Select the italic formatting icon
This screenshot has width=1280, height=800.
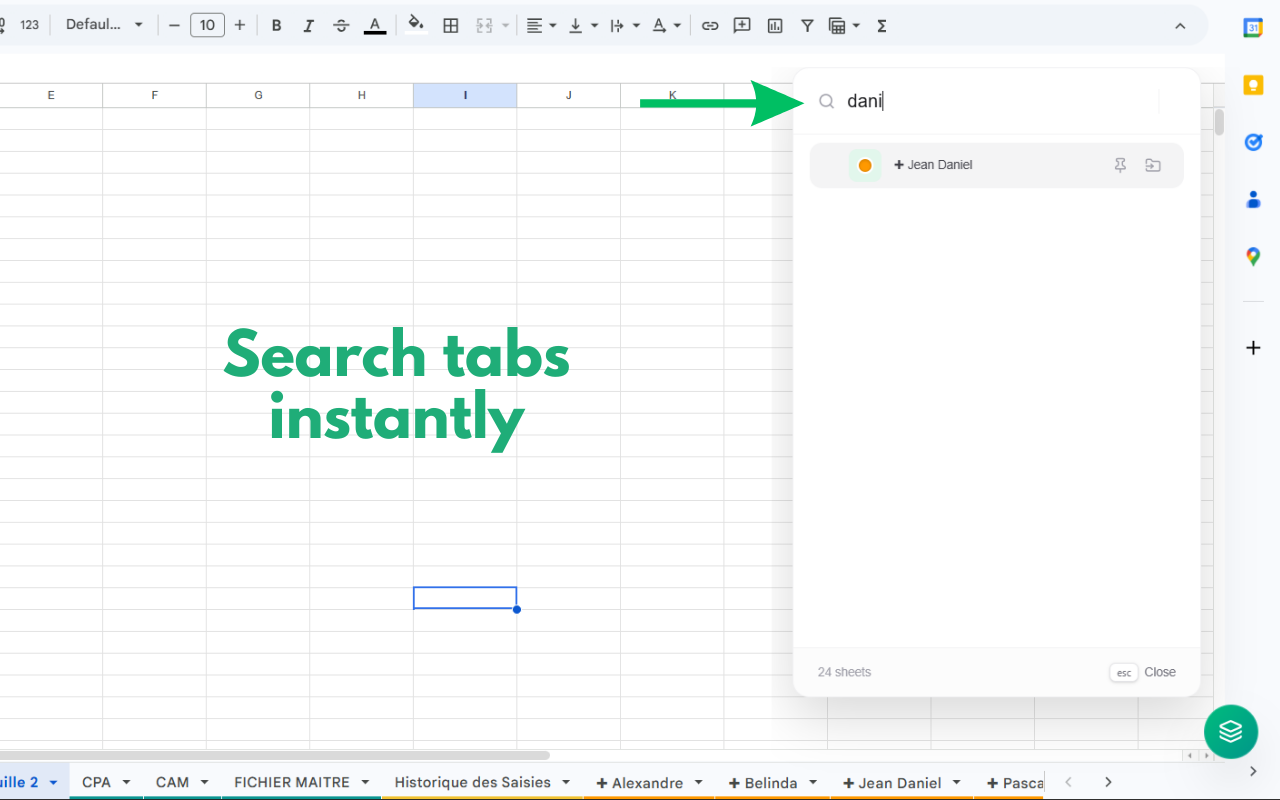coord(308,25)
